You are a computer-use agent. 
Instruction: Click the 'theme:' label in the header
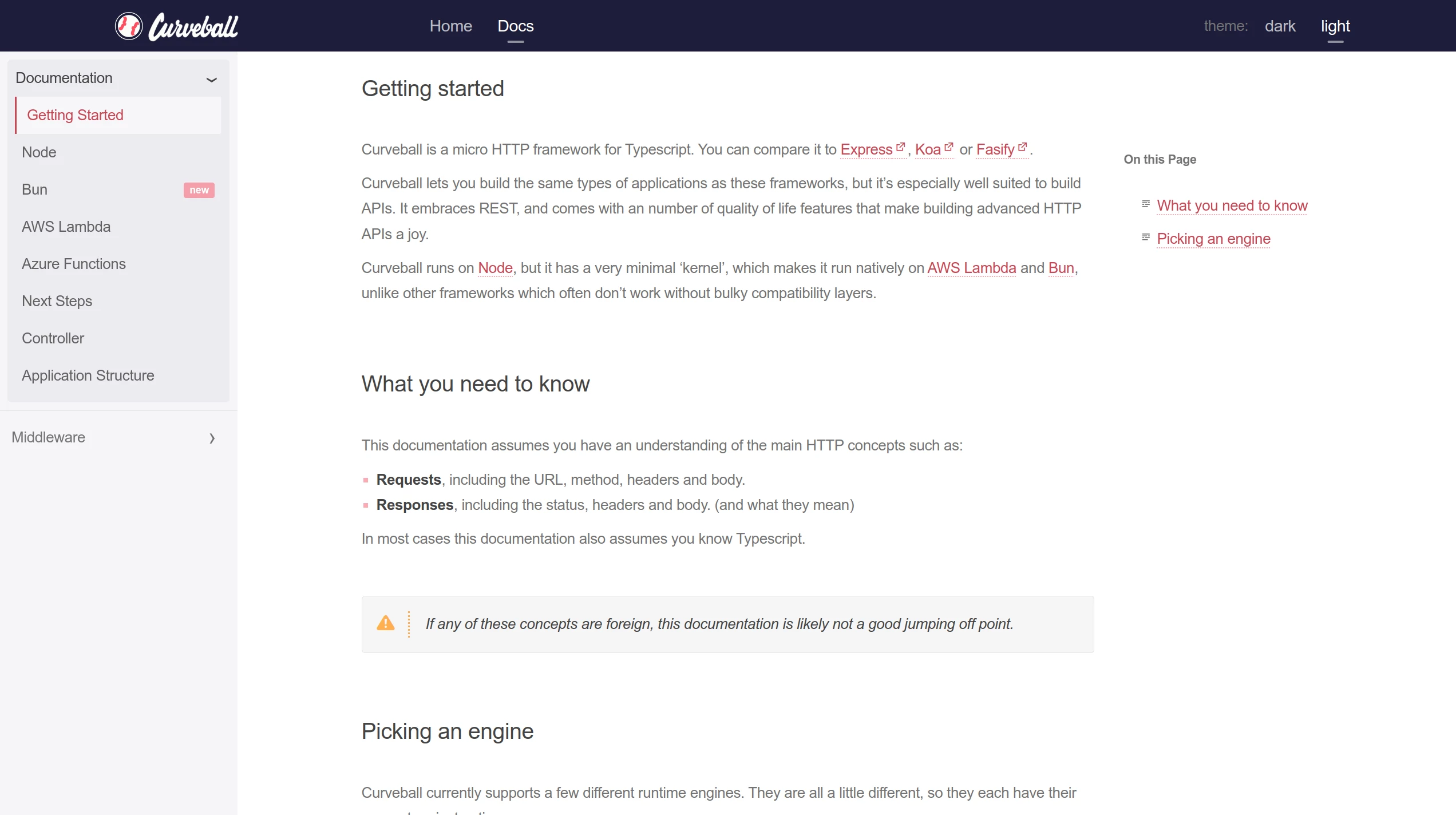[1226, 26]
